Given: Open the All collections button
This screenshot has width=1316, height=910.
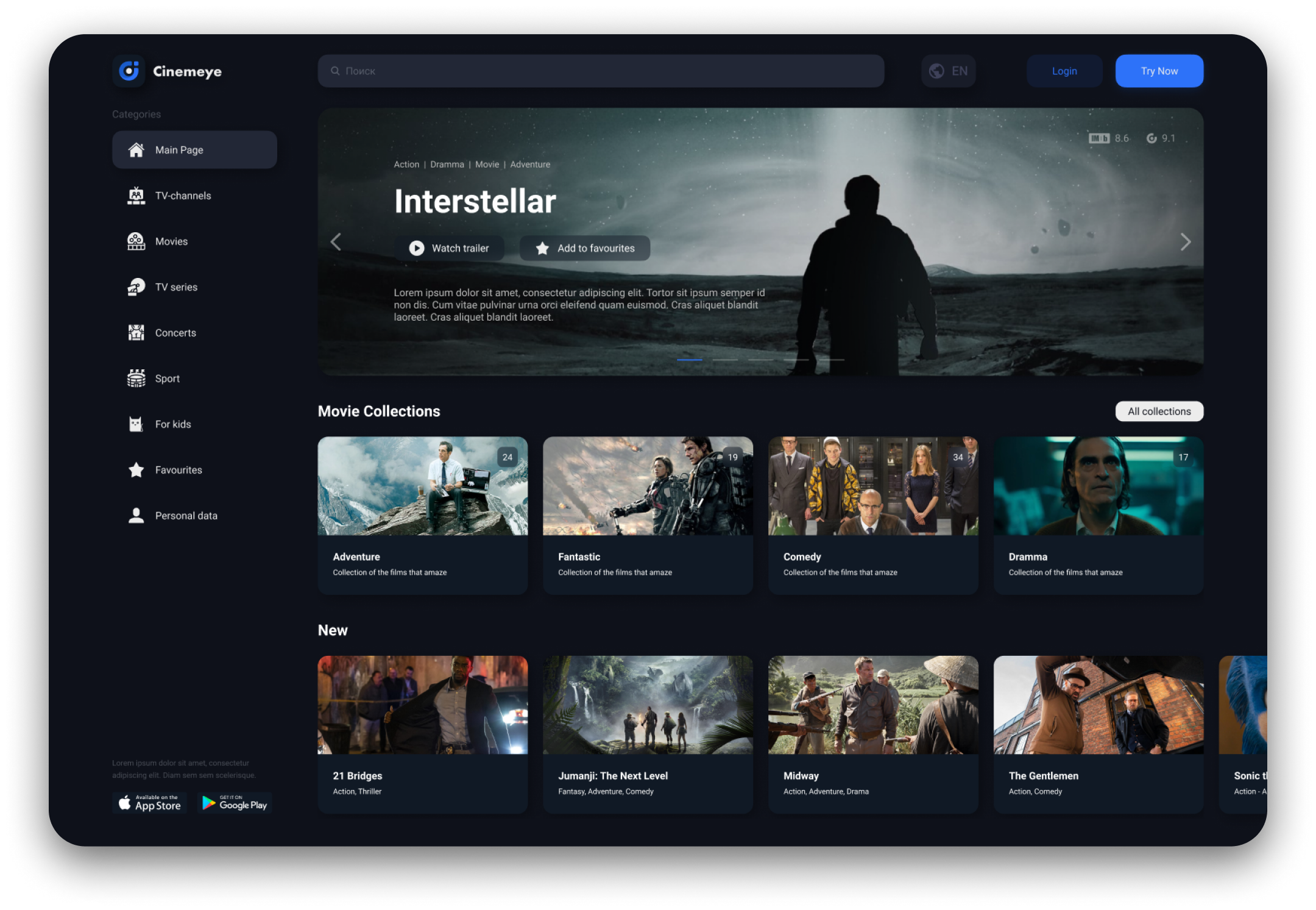Looking at the screenshot, I should (1159, 411).
